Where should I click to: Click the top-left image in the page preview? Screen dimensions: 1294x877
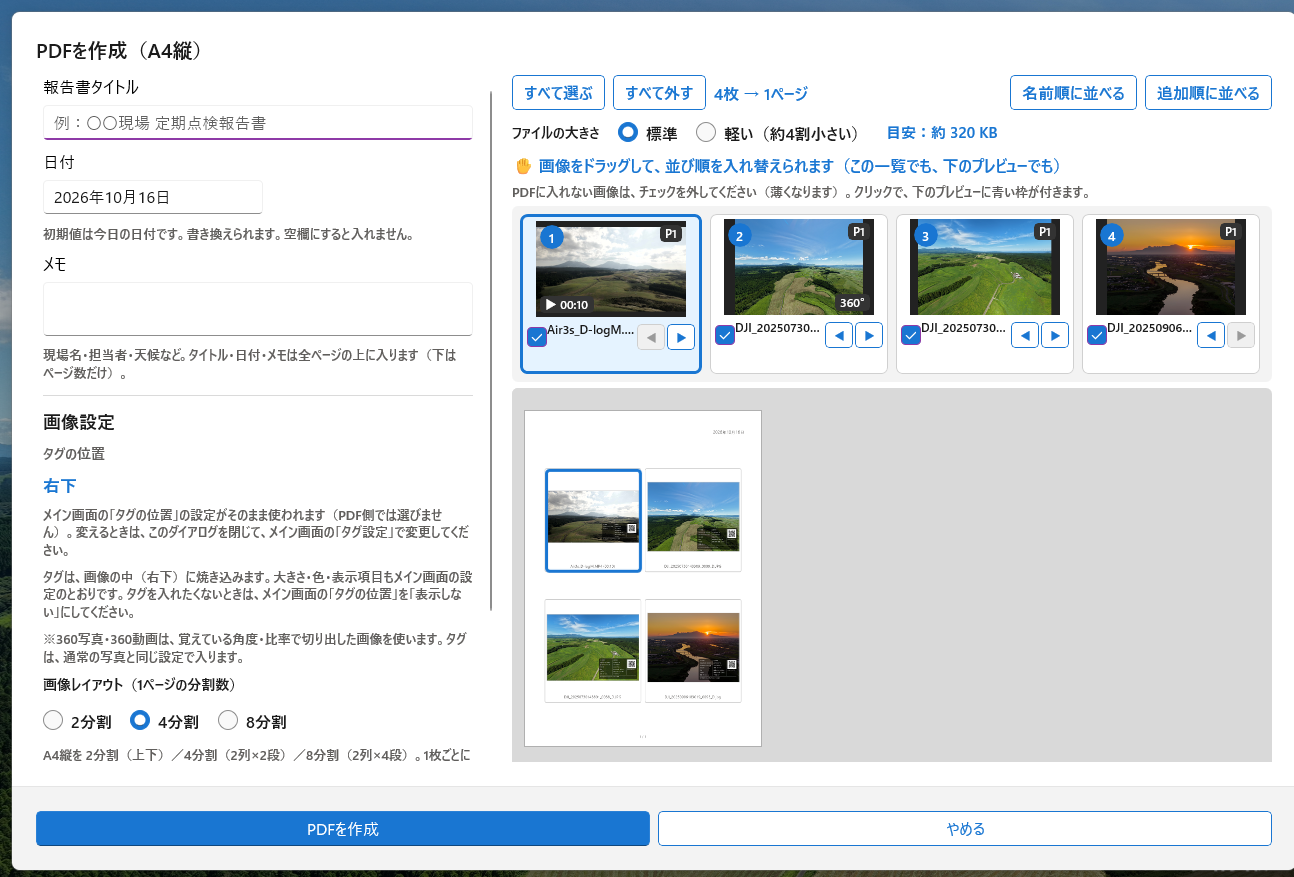(593, 519)
